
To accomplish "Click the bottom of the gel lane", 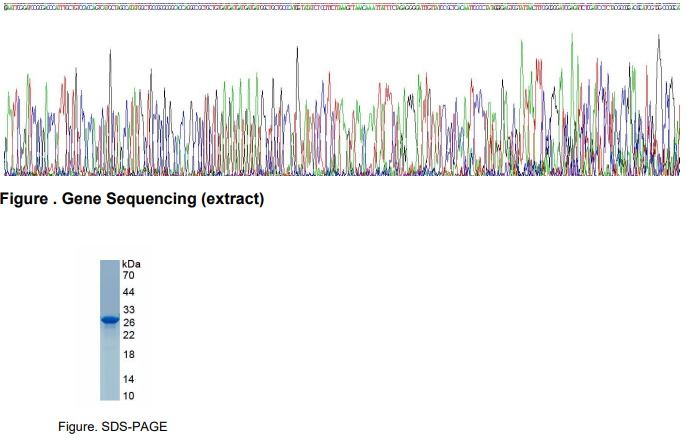I will click(109, 396).
